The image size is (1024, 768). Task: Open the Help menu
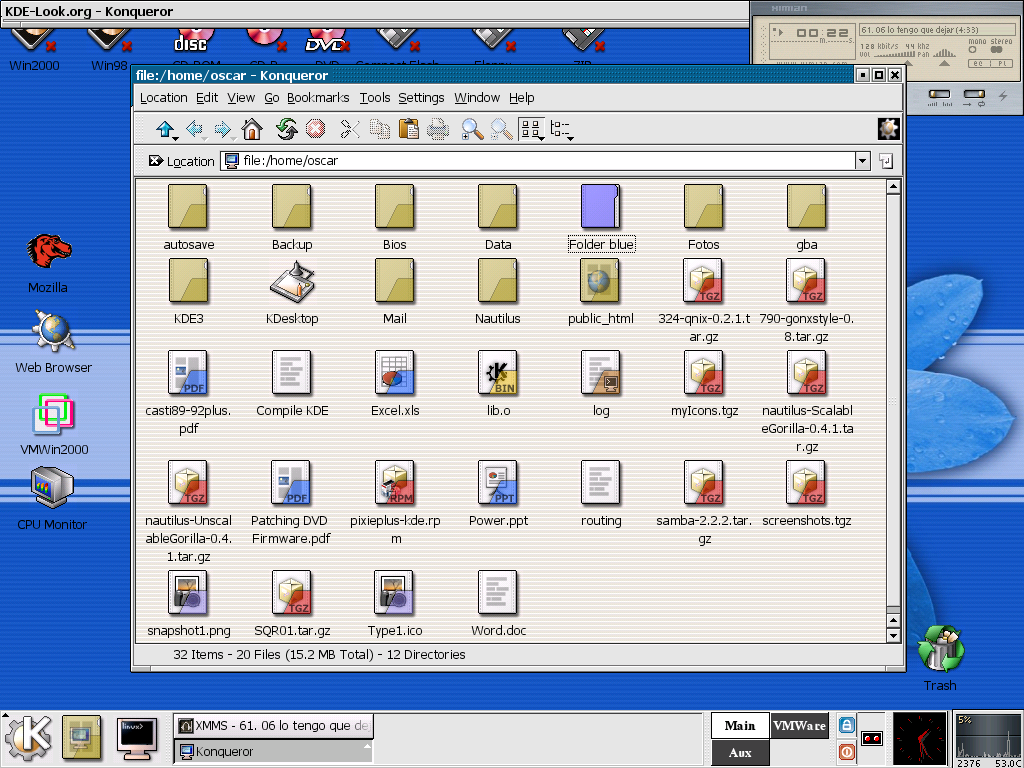pyautogui.click(x=522, y=98)
